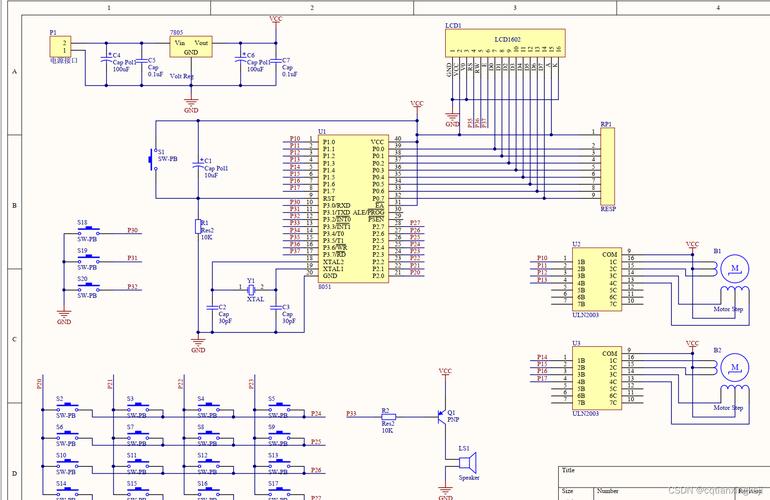
Task: Select the B2 stepper motor symbol
Action: tap(734, 369)
